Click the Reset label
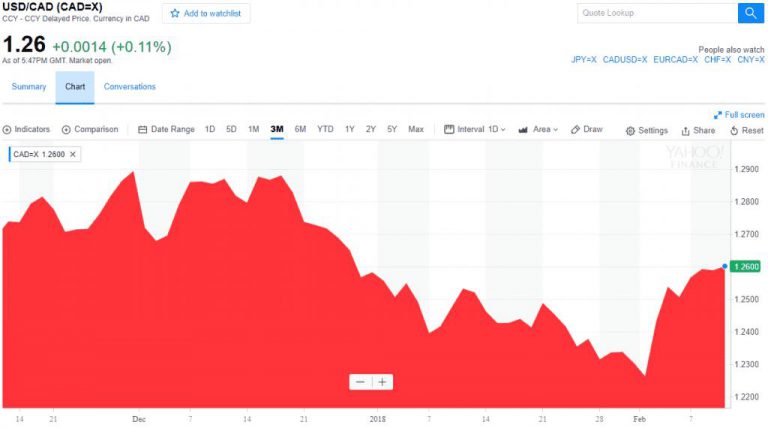 pos(752,130)
